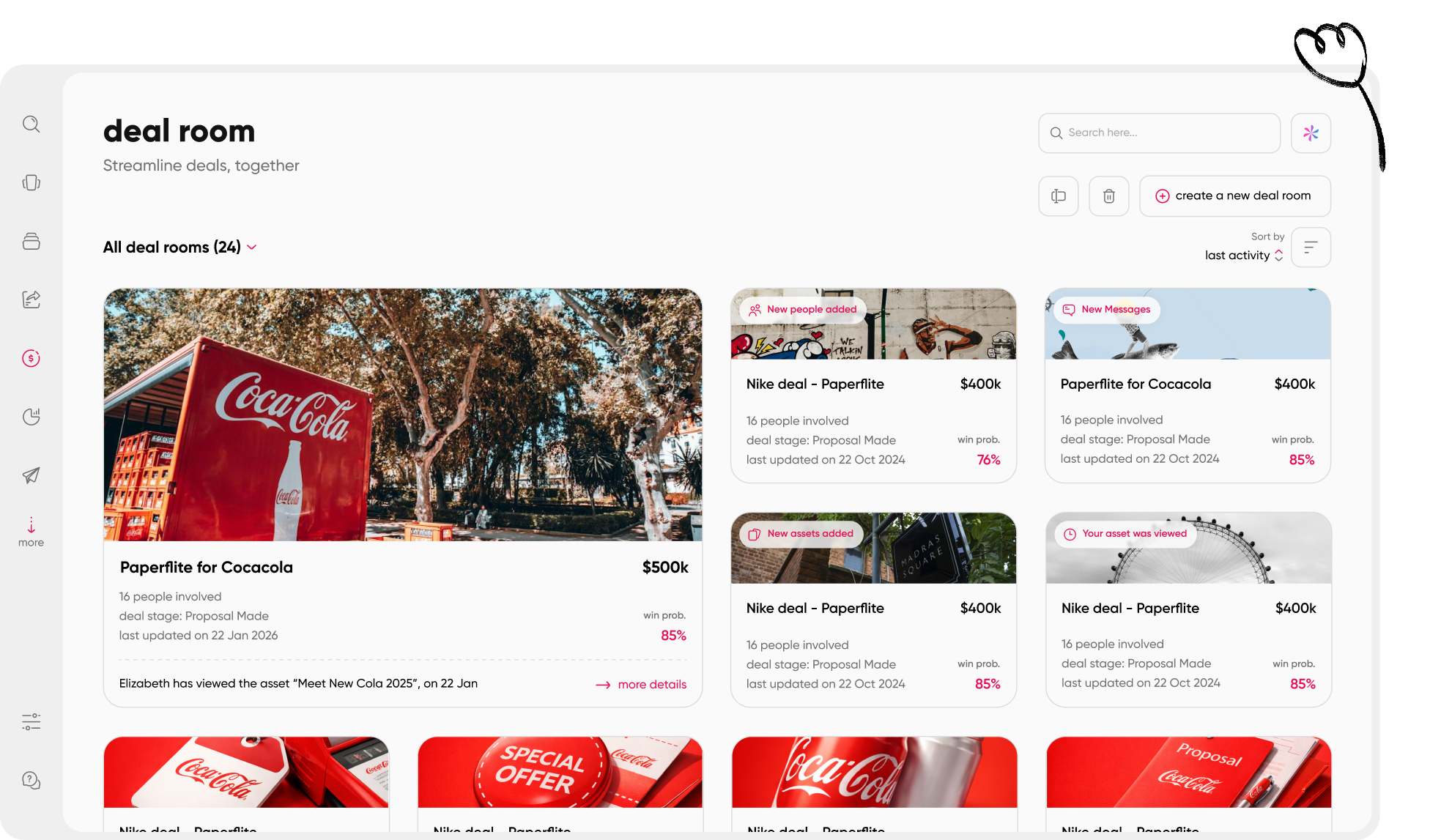The height and width of the screenshot is (840, 1441).
Task: Open the Madras Square image on New assets card
Action: click(873, 548)
